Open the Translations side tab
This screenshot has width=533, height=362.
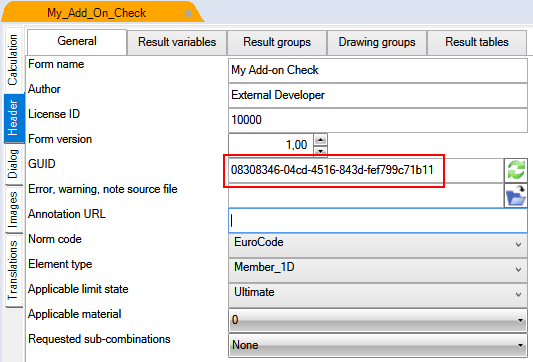[x=14, y=270]
